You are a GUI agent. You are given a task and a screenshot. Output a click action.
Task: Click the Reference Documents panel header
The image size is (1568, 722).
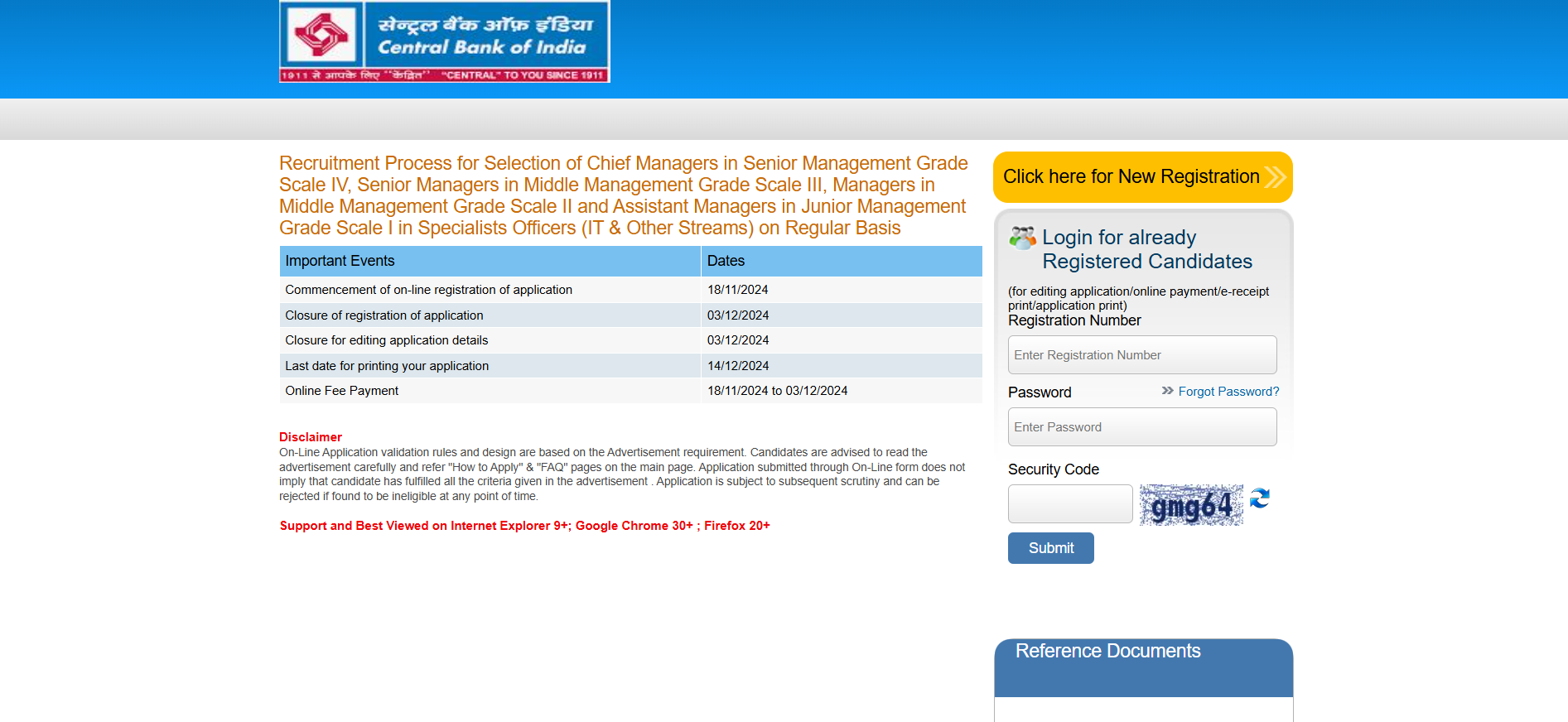click(x=1144, y=667)
